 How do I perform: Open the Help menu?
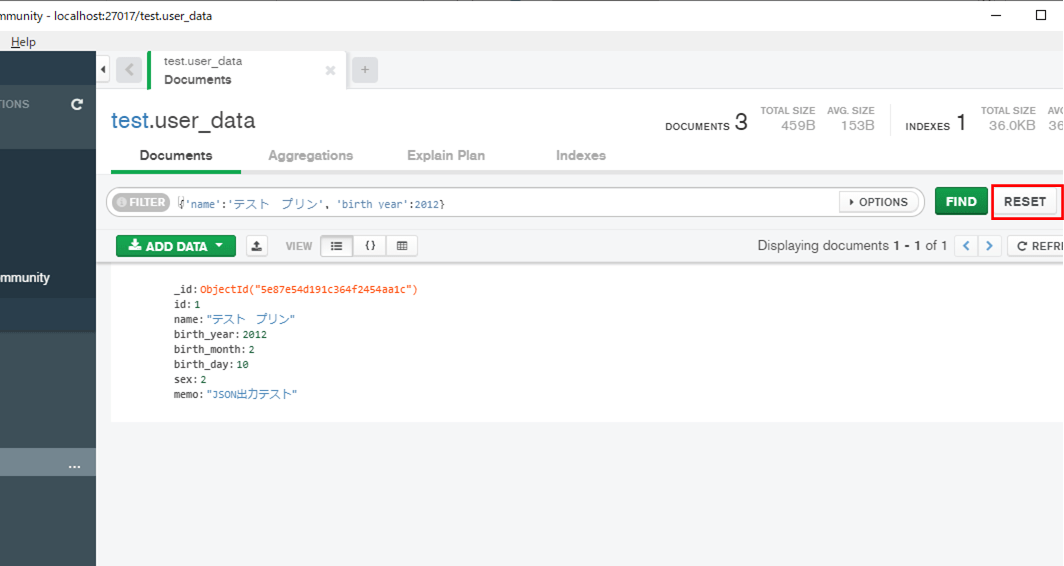(x=23, y=42)
